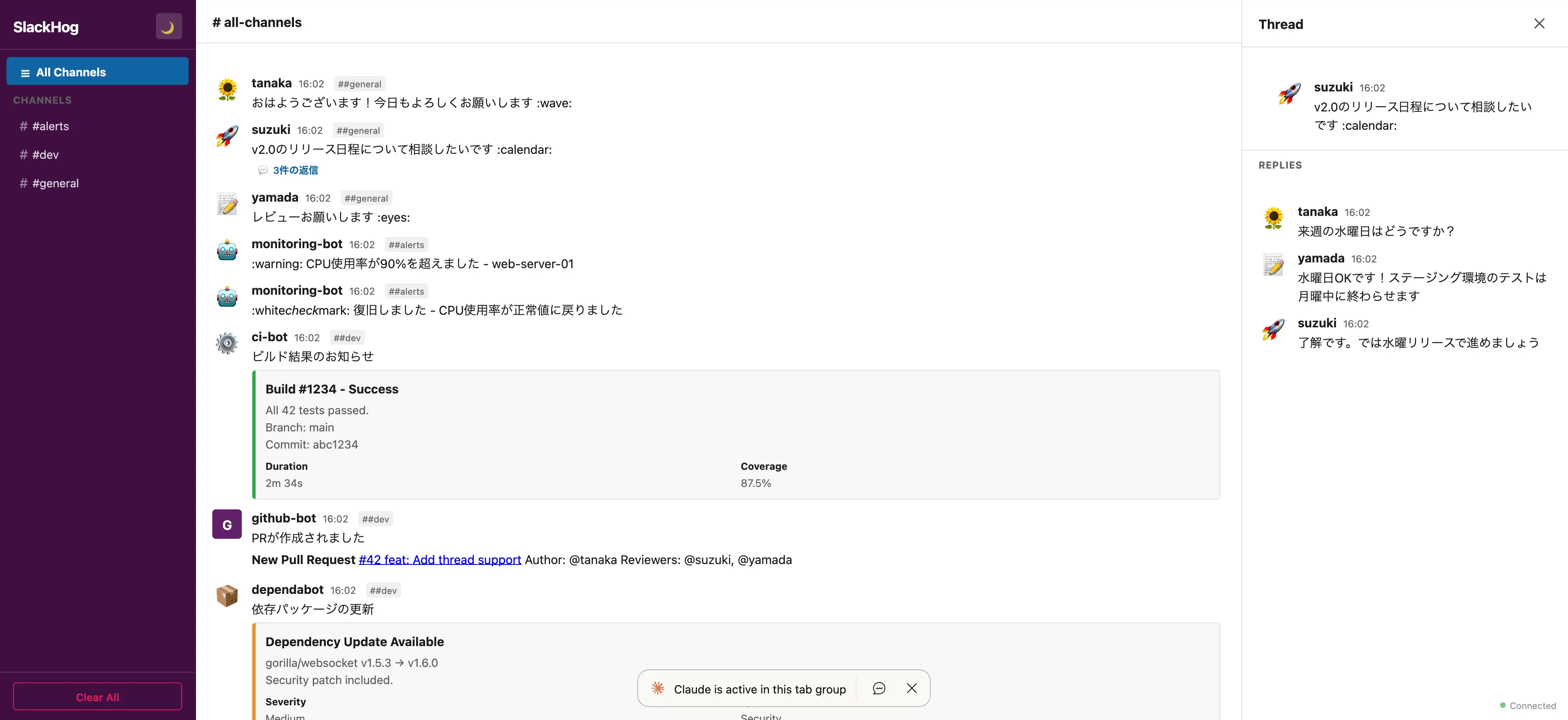
Task: Click the github-bot purple G avatar
Action: tap(227, 524)
